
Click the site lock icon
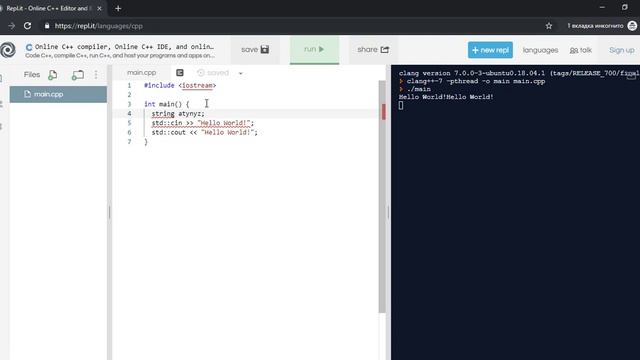[47, 26]
